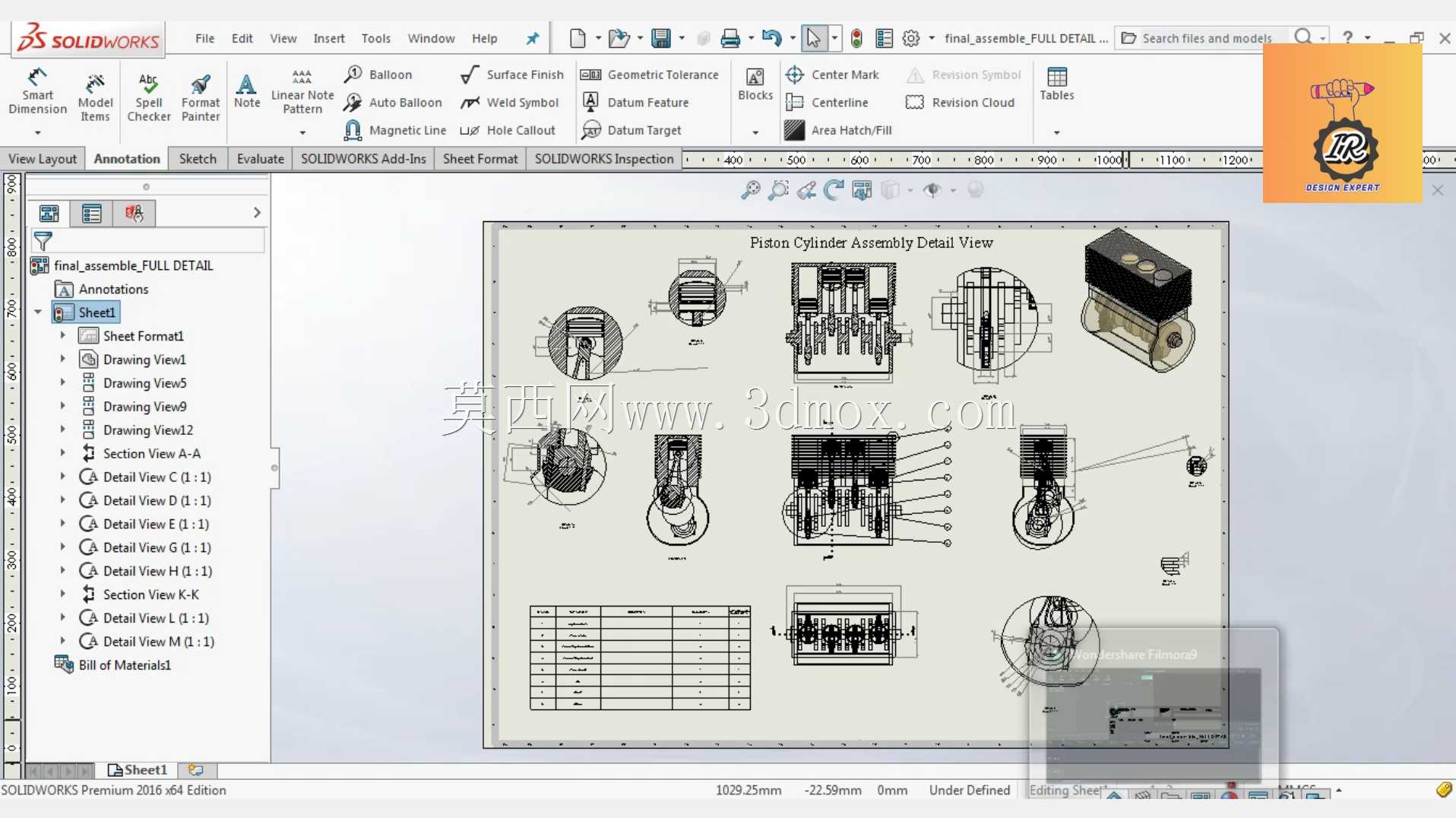The image size is (1456, 818).
Task: Expand Section View A-A node
Action: tap(63, 453)
